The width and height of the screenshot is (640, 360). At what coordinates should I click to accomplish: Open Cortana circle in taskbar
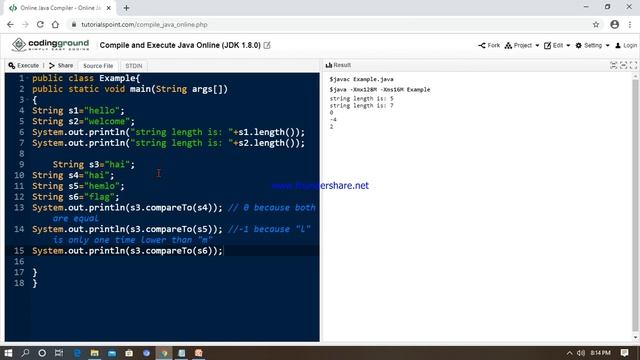[42, 353]
